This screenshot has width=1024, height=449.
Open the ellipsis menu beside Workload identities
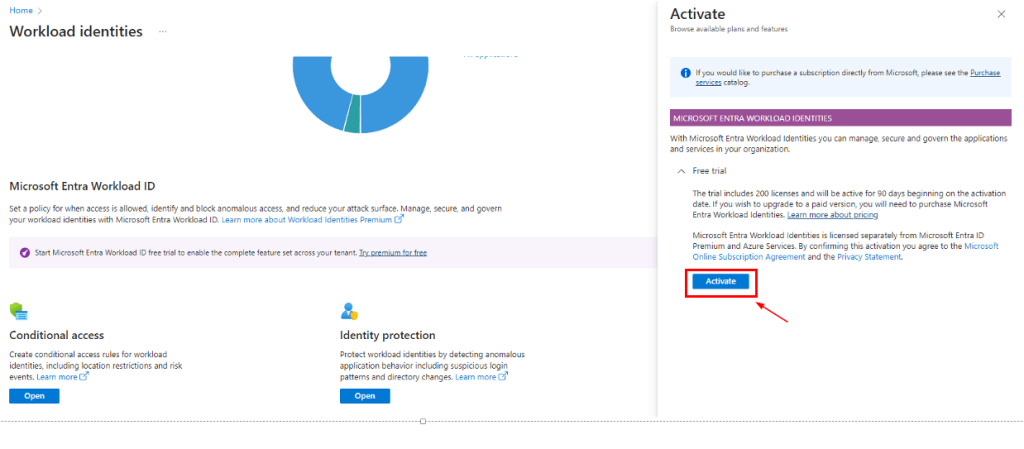pyautogui.click(x=162, y=32)
